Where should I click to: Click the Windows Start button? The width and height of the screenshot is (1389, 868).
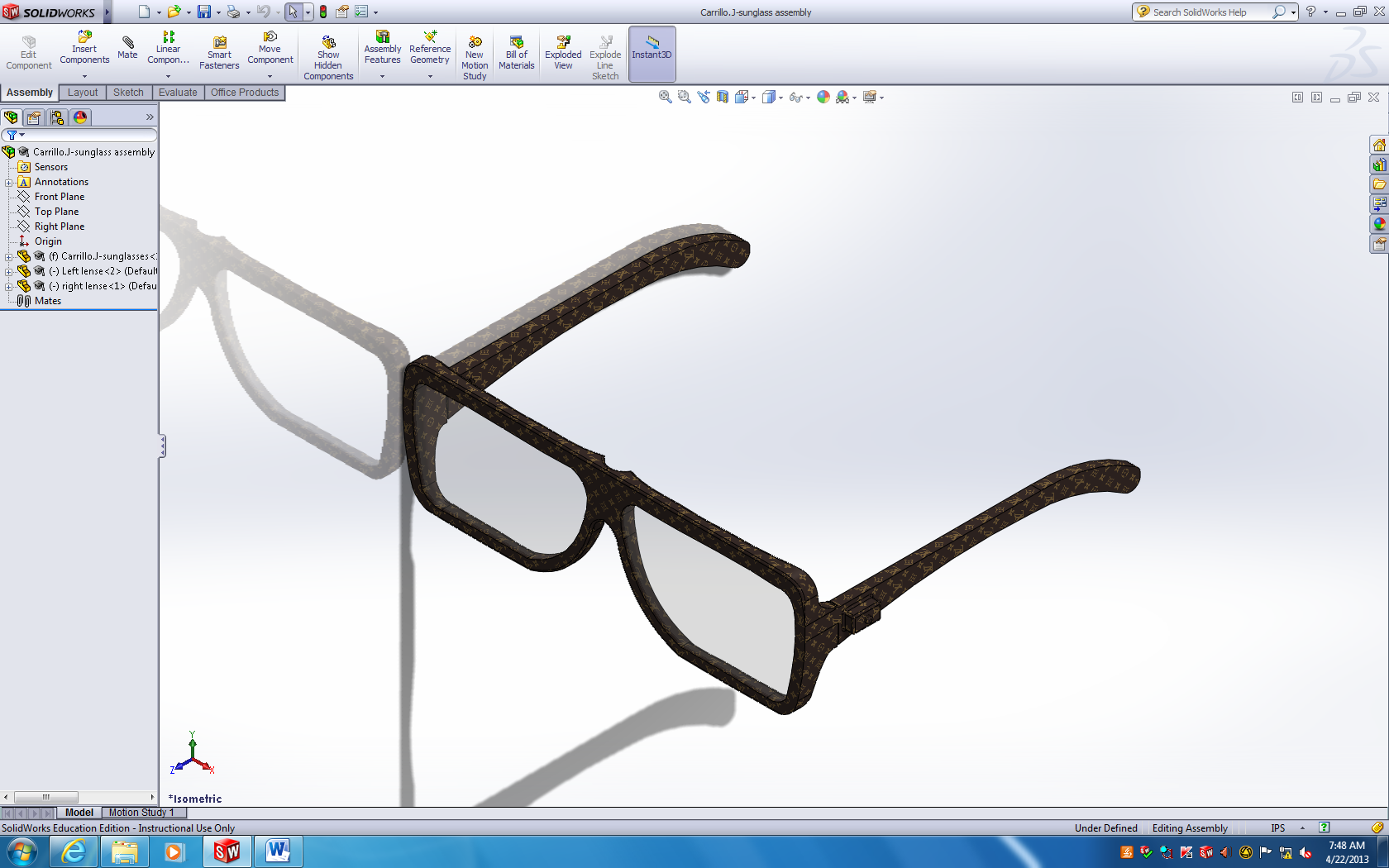click(22, 851)
